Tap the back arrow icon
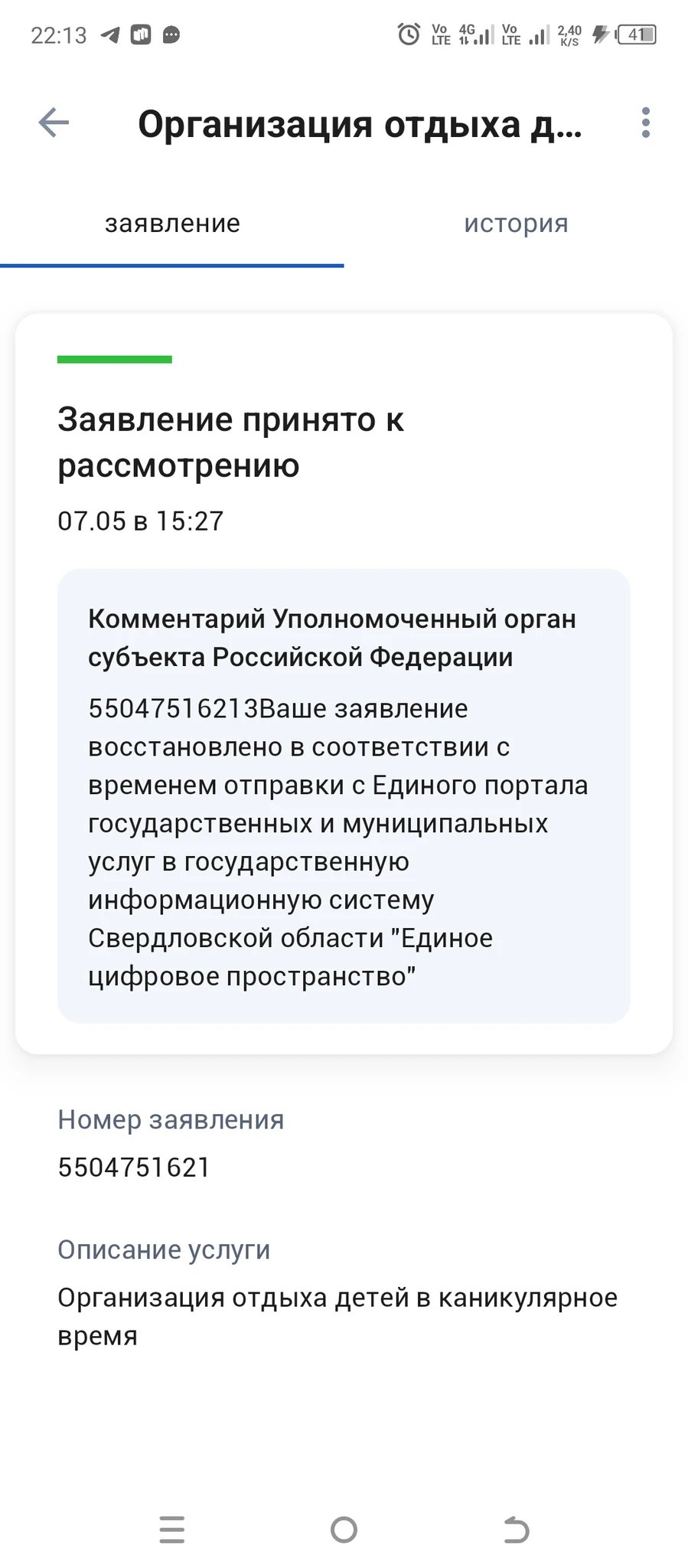The height and width of the screenshot is (1568, 688). click(54, 122)
